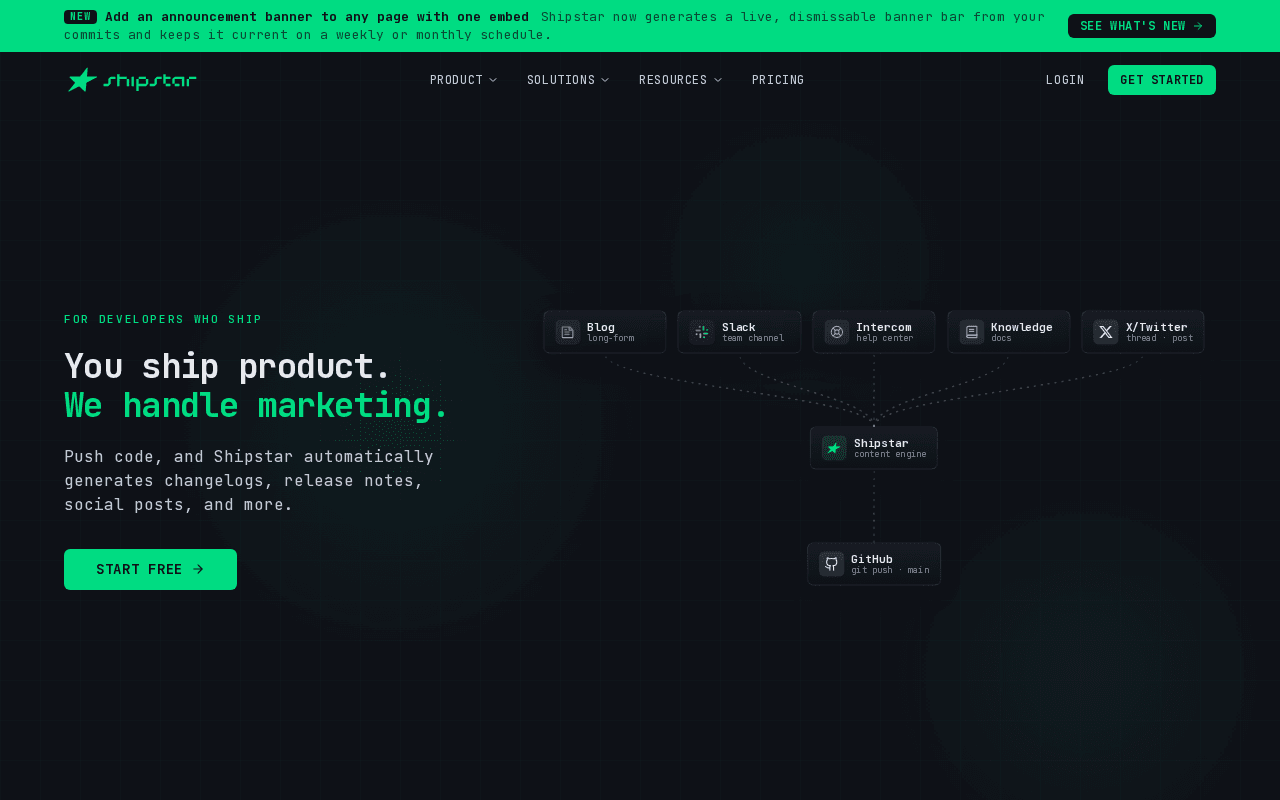Open the Resources nav menu
This screenshot has width=1280, height=800.
coord(680,80)
